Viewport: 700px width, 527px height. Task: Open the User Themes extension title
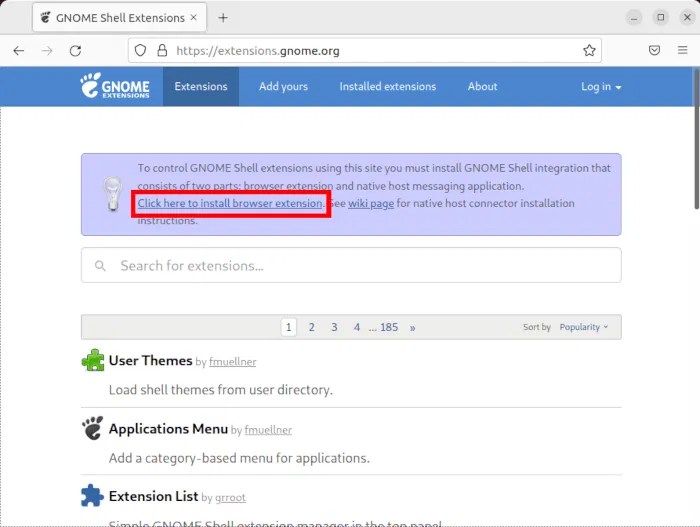150,360
